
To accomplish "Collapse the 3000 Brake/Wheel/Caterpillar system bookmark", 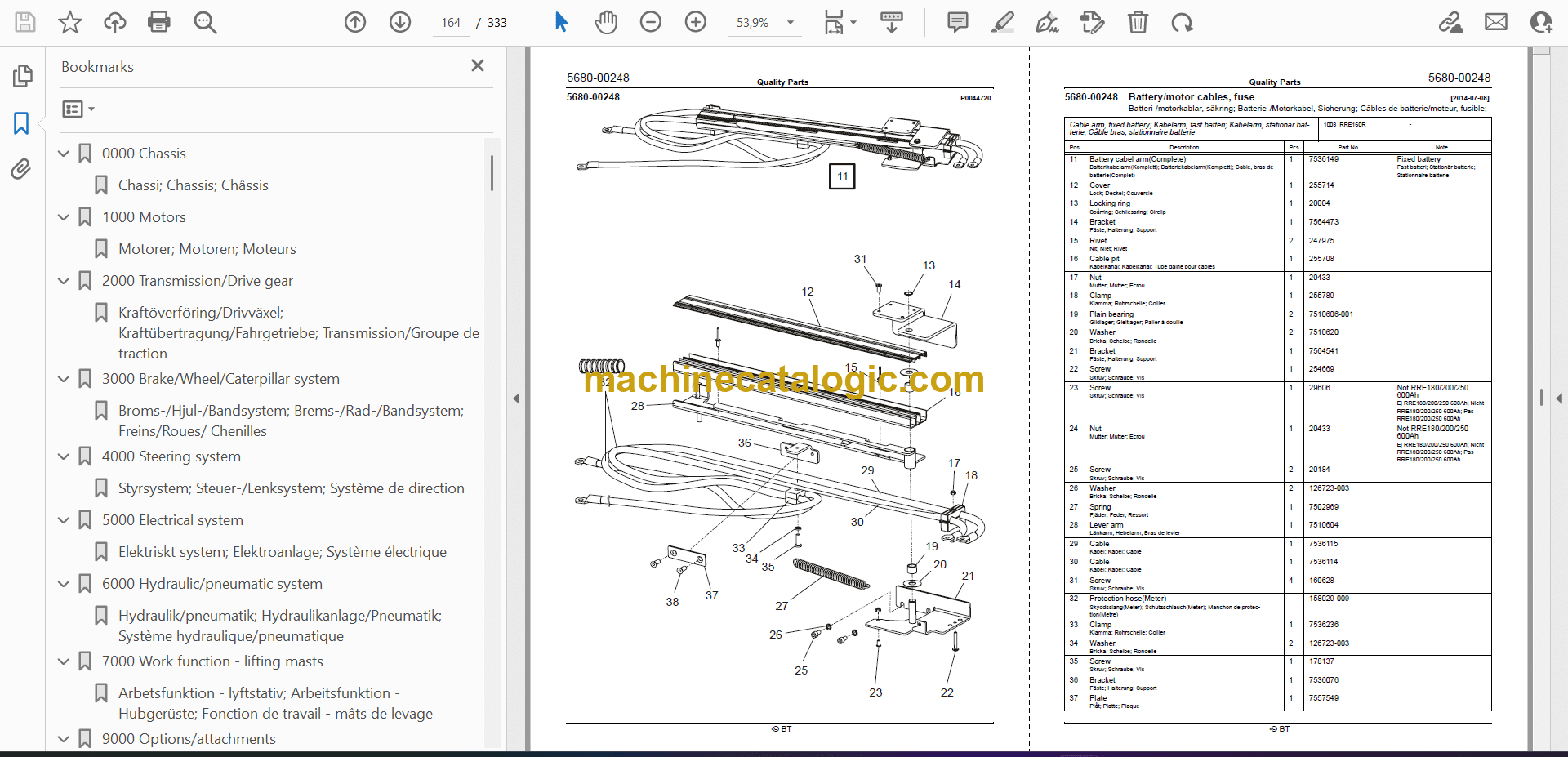I will (64, 379).
